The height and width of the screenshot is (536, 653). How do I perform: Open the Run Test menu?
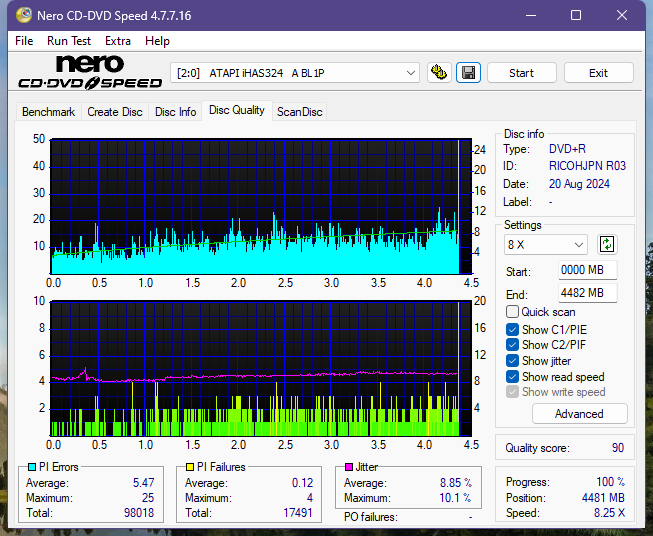click(x=69, y=41)
